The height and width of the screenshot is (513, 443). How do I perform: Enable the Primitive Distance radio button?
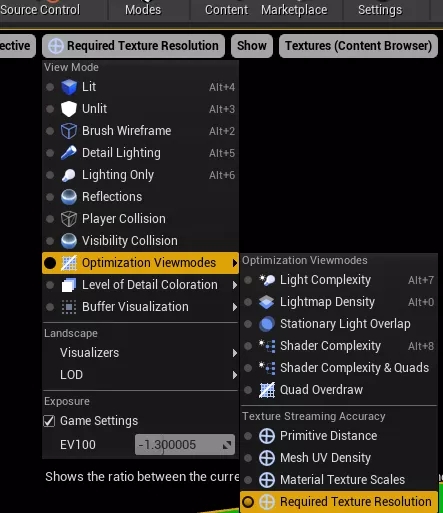coord(248,436)
